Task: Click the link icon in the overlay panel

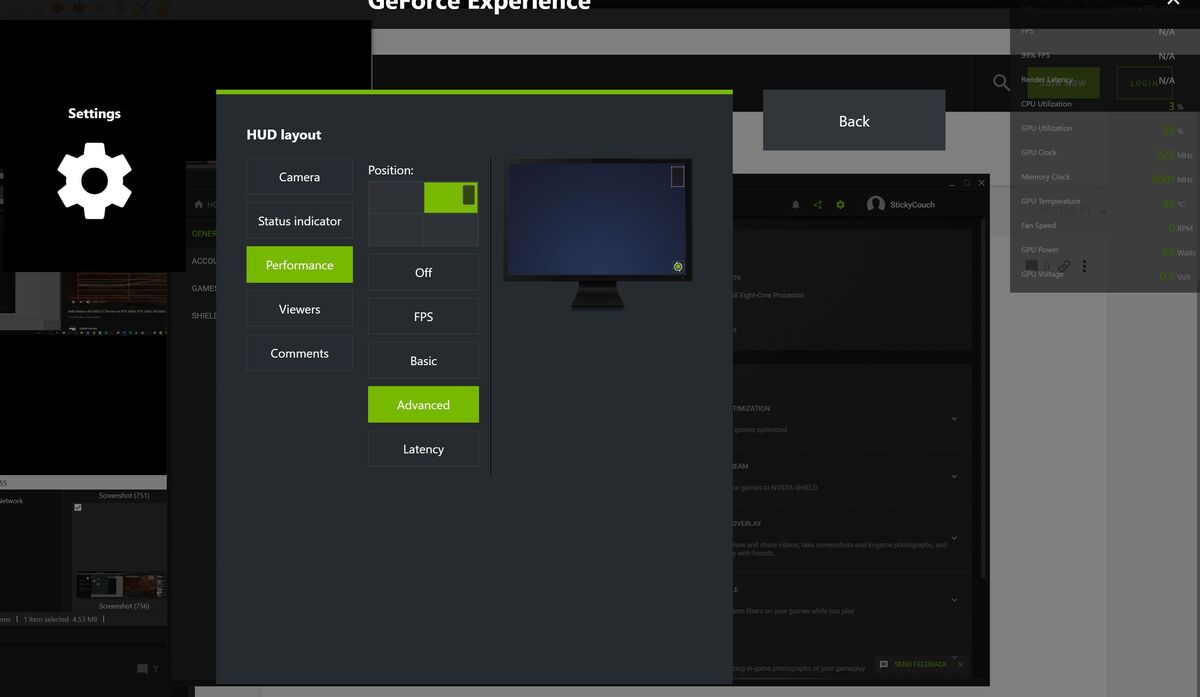Action: (1064, 264)
